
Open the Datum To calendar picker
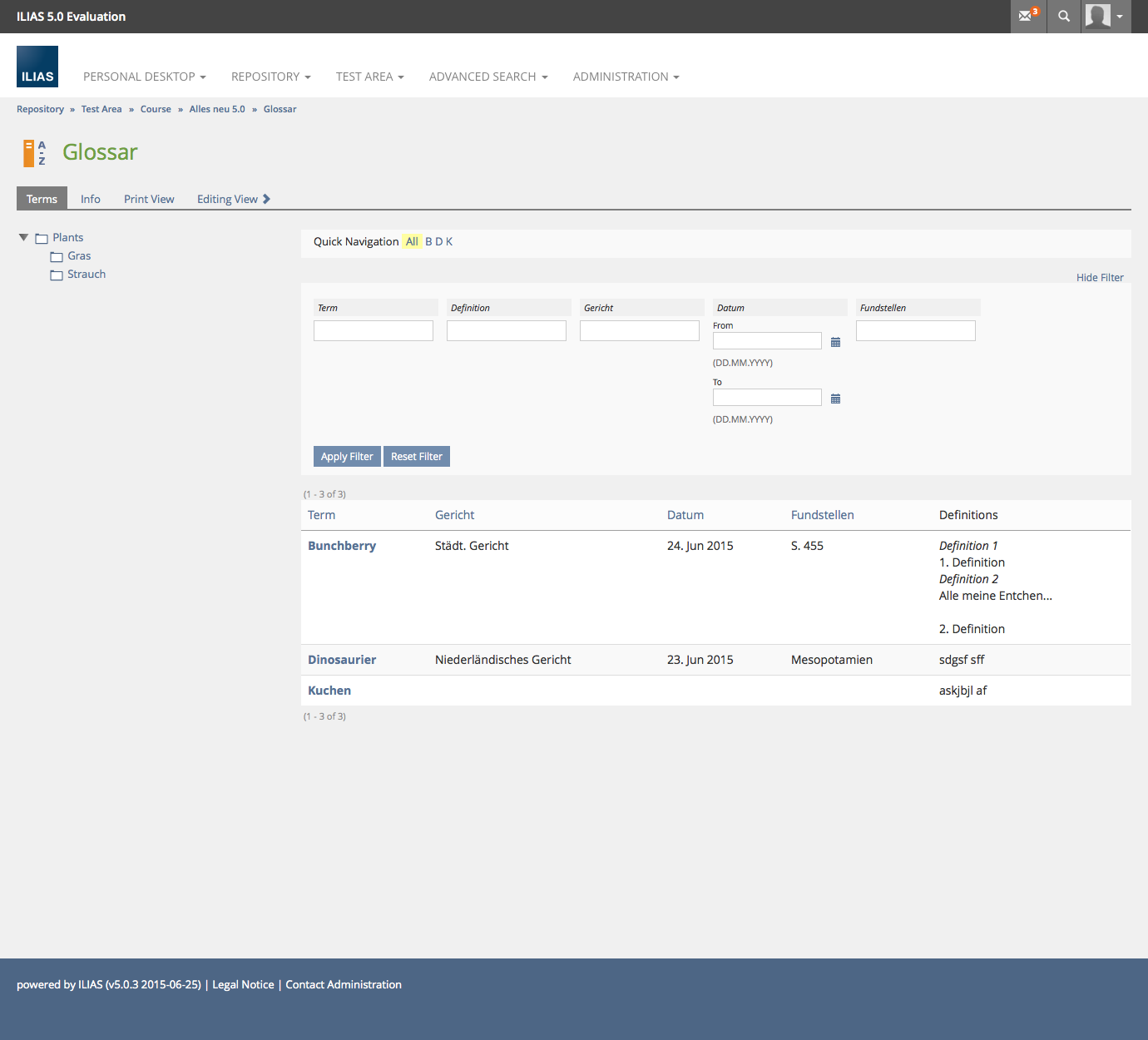coord(835,399)
